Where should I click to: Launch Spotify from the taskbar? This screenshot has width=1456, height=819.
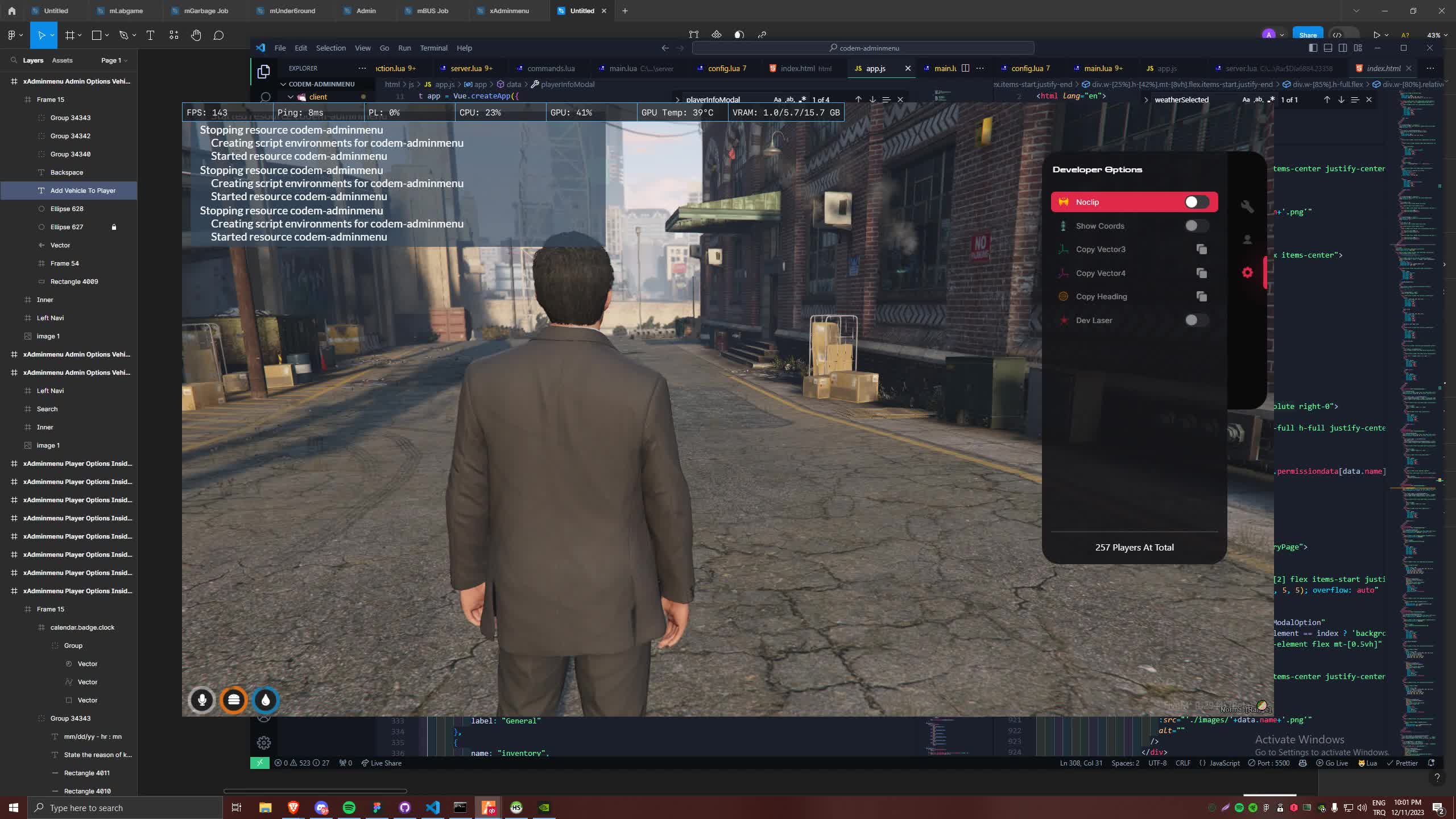tap(349, 807)
